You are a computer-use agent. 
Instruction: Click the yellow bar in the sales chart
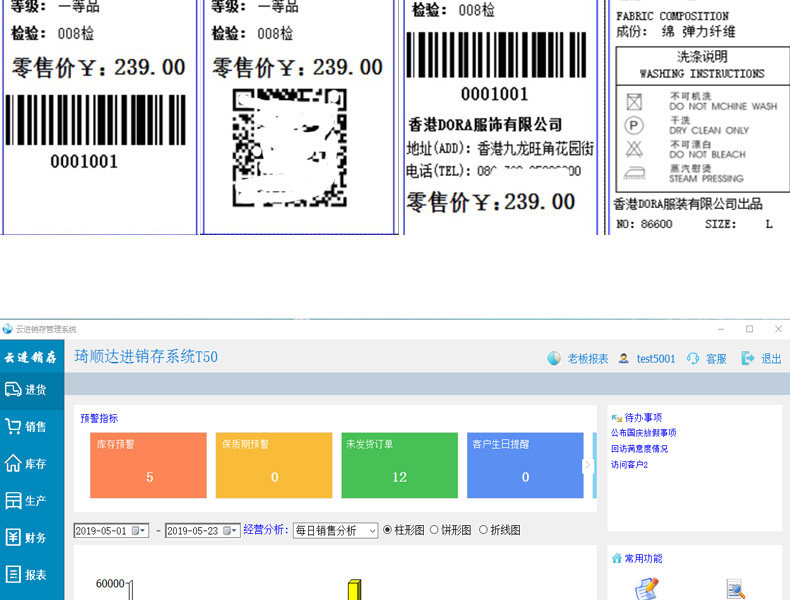[355, 590]
